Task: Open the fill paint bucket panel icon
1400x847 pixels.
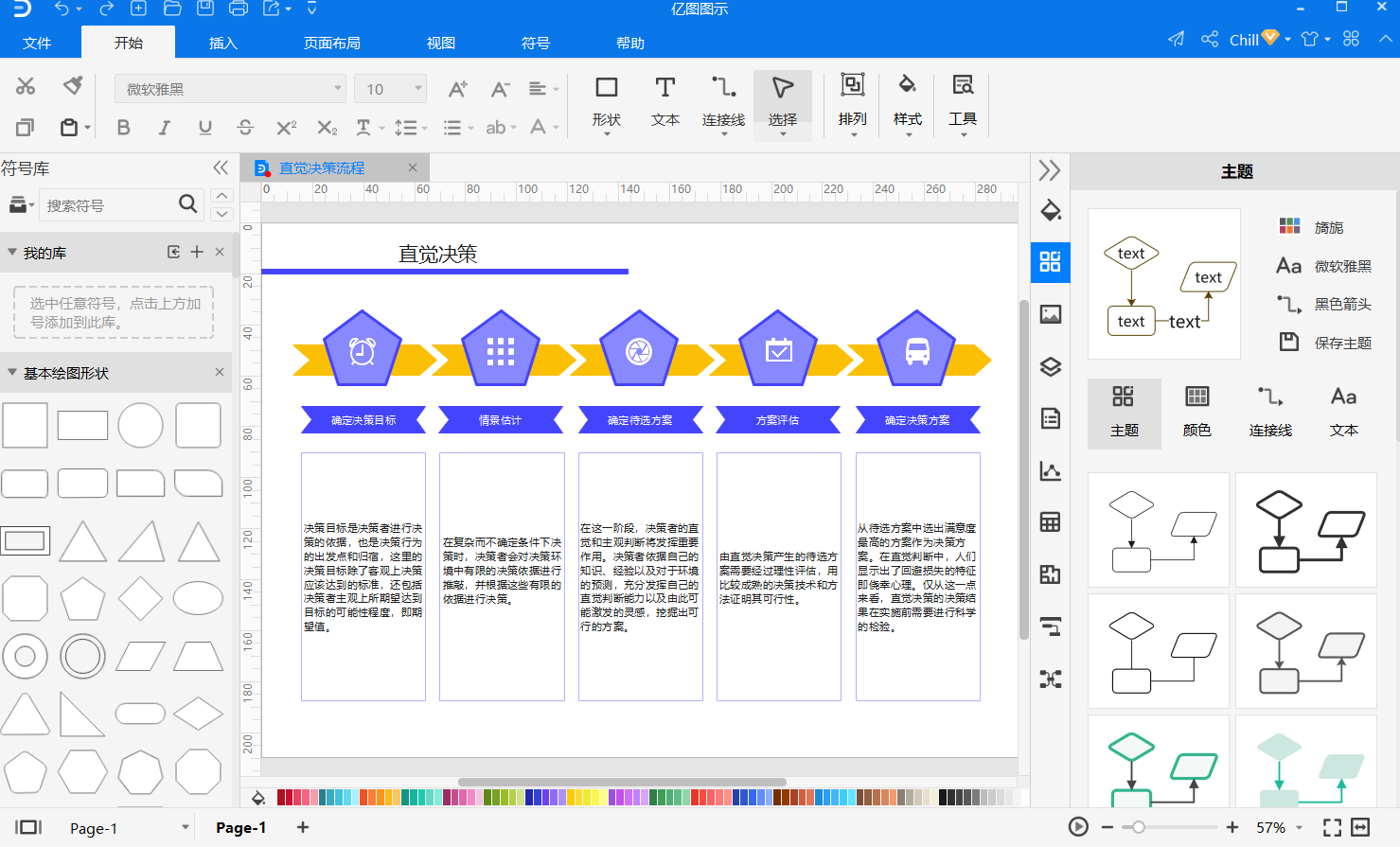Action: click(1051, 210)
